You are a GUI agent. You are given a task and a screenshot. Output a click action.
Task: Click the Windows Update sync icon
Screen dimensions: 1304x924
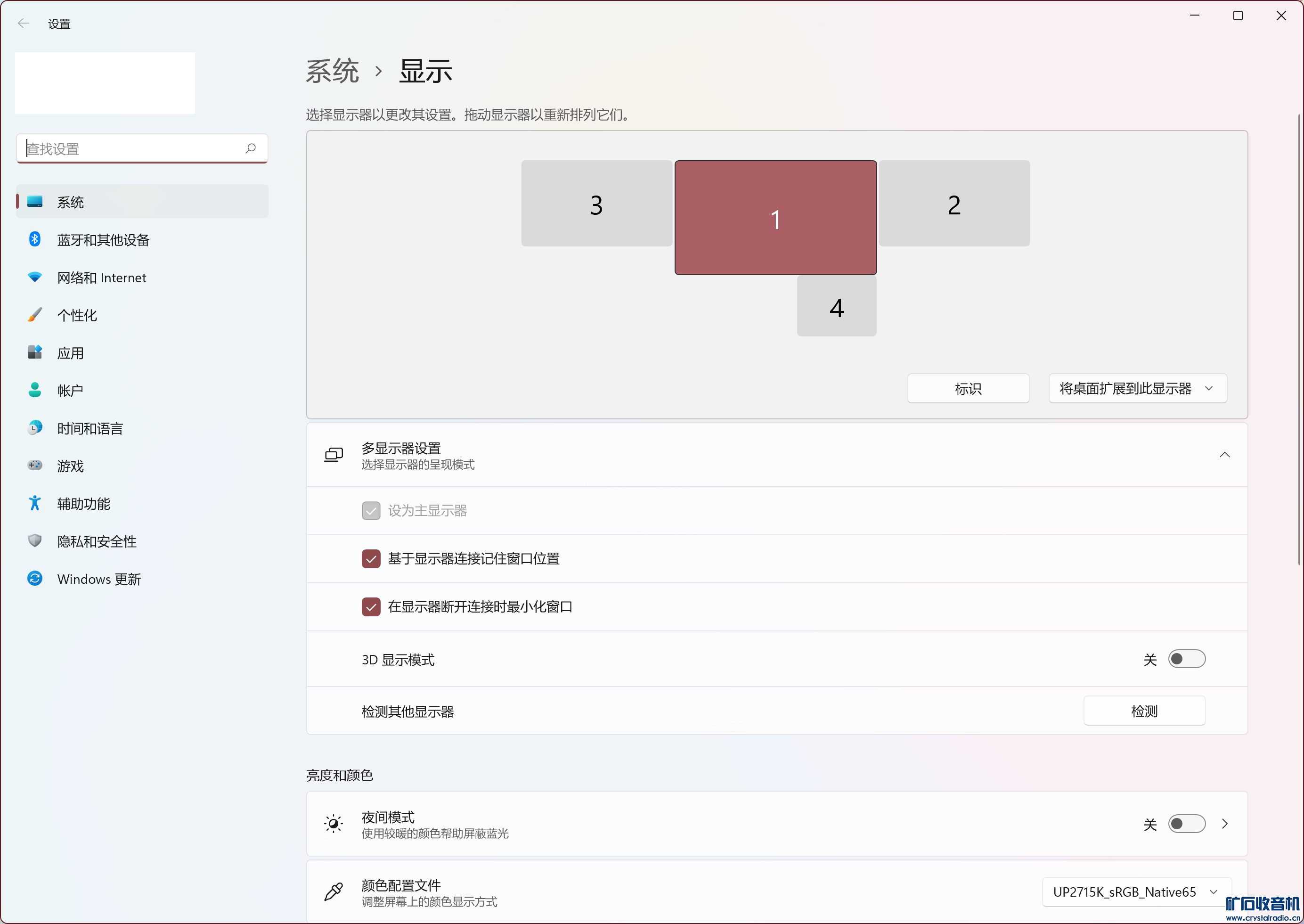point(35,579)
